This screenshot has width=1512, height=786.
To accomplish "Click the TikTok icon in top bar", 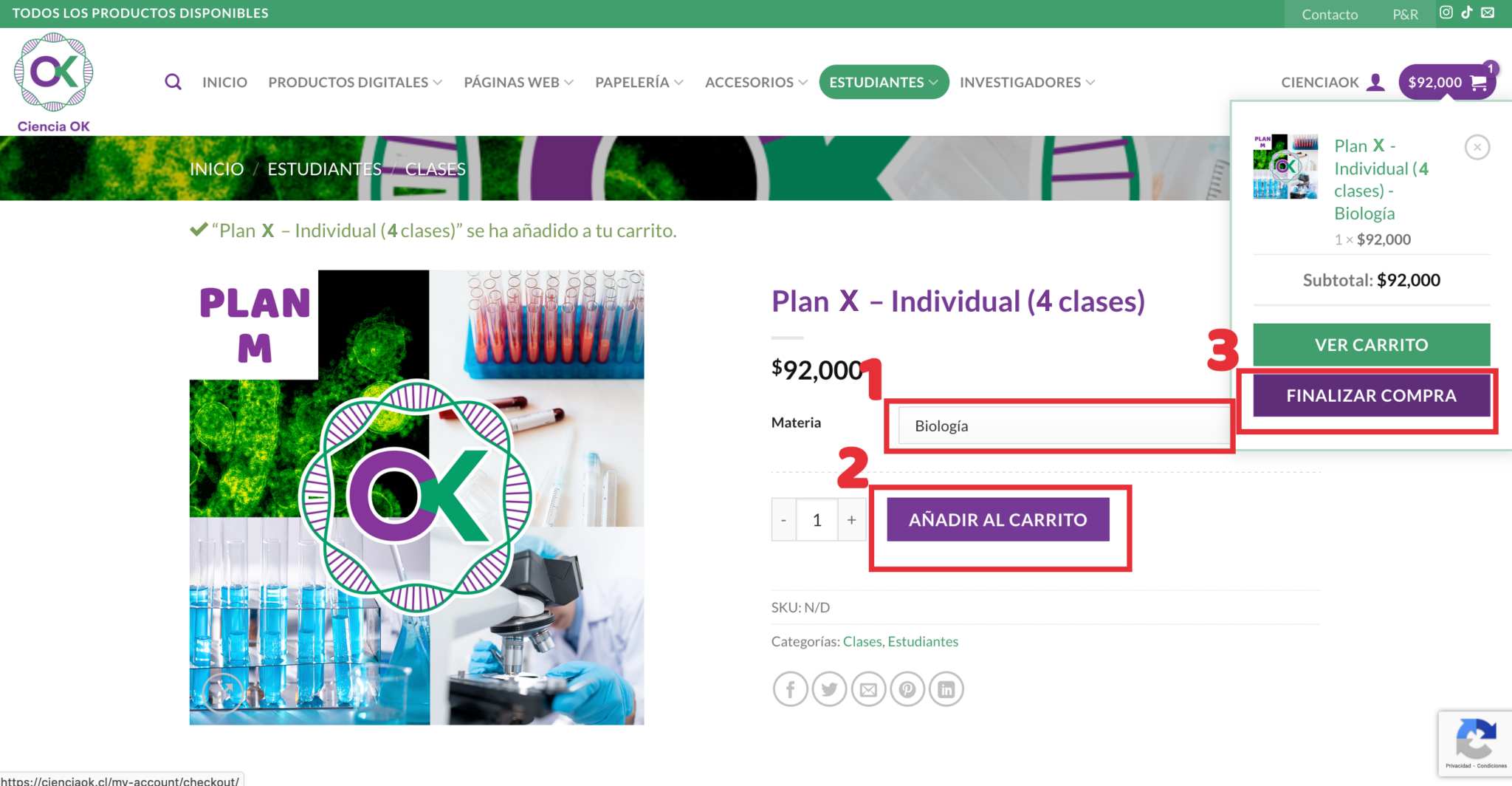I will [x=1467, y=13].
